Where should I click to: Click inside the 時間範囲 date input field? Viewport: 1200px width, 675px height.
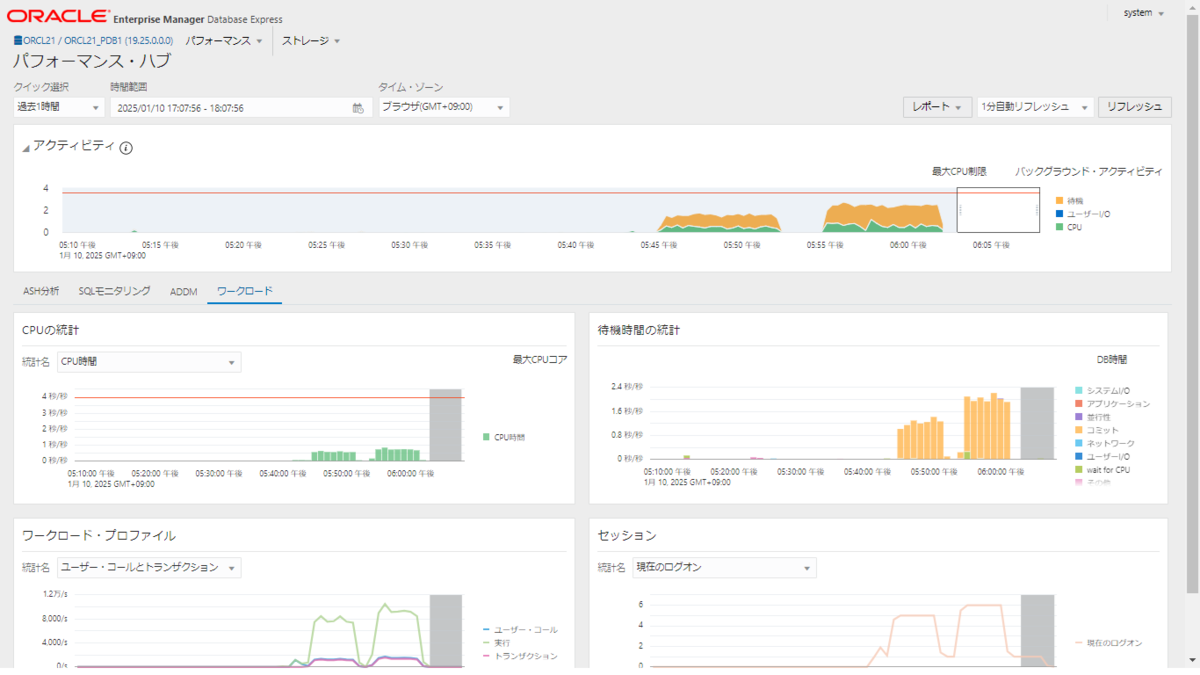click(x=230, y=107)
